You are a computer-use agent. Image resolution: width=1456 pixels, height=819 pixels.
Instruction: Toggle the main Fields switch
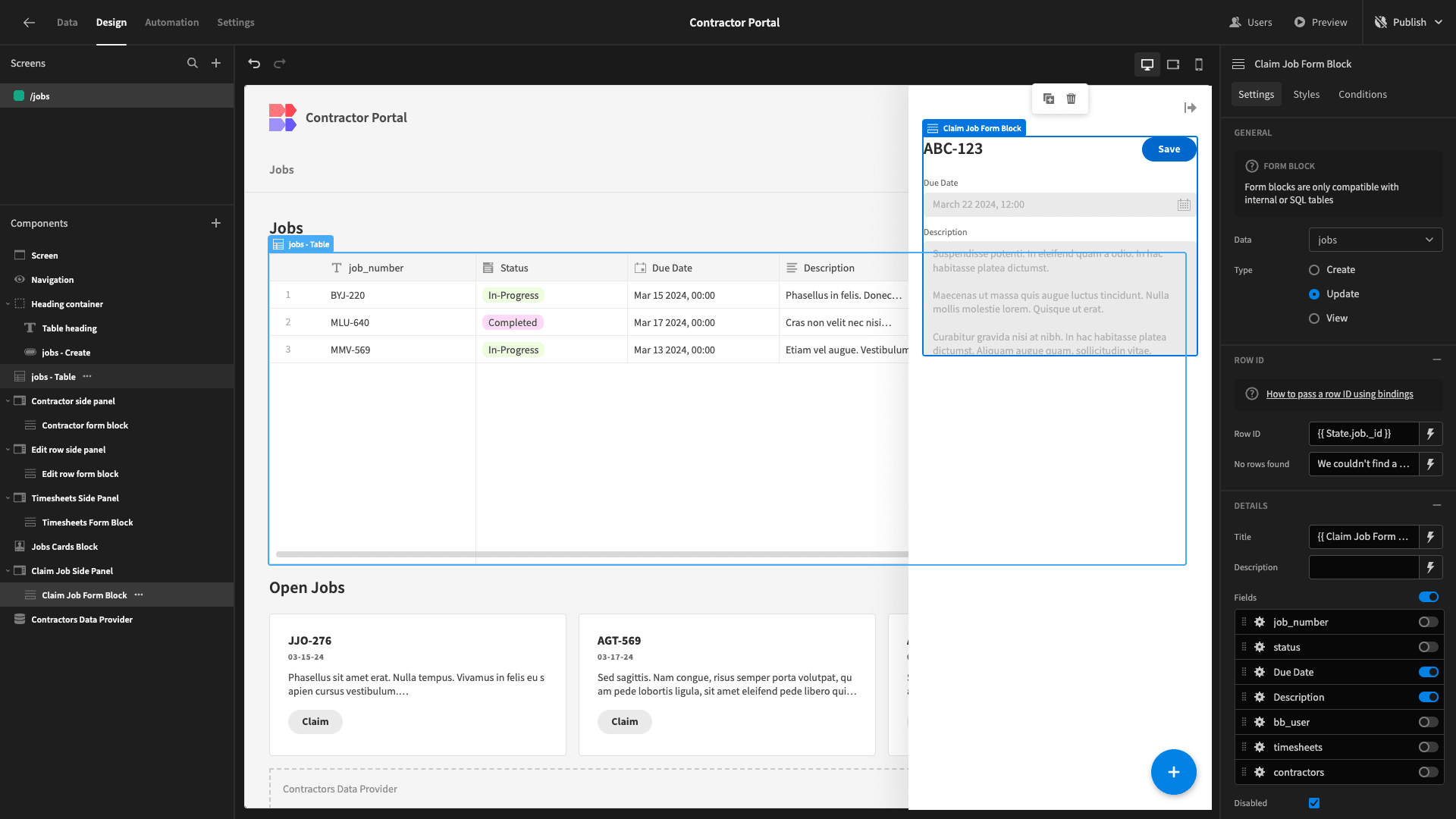click(1429, 597)
